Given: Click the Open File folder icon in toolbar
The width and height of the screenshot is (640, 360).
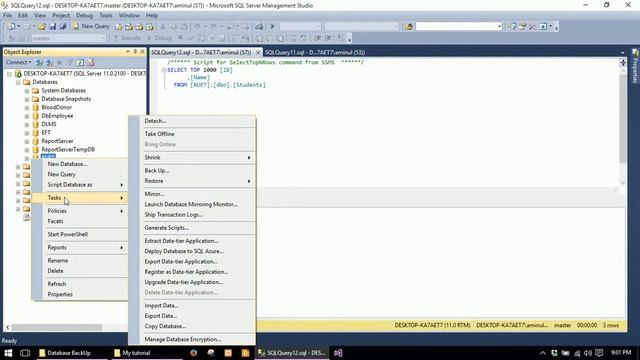Looking at the screenshot, I should [42, 27].
